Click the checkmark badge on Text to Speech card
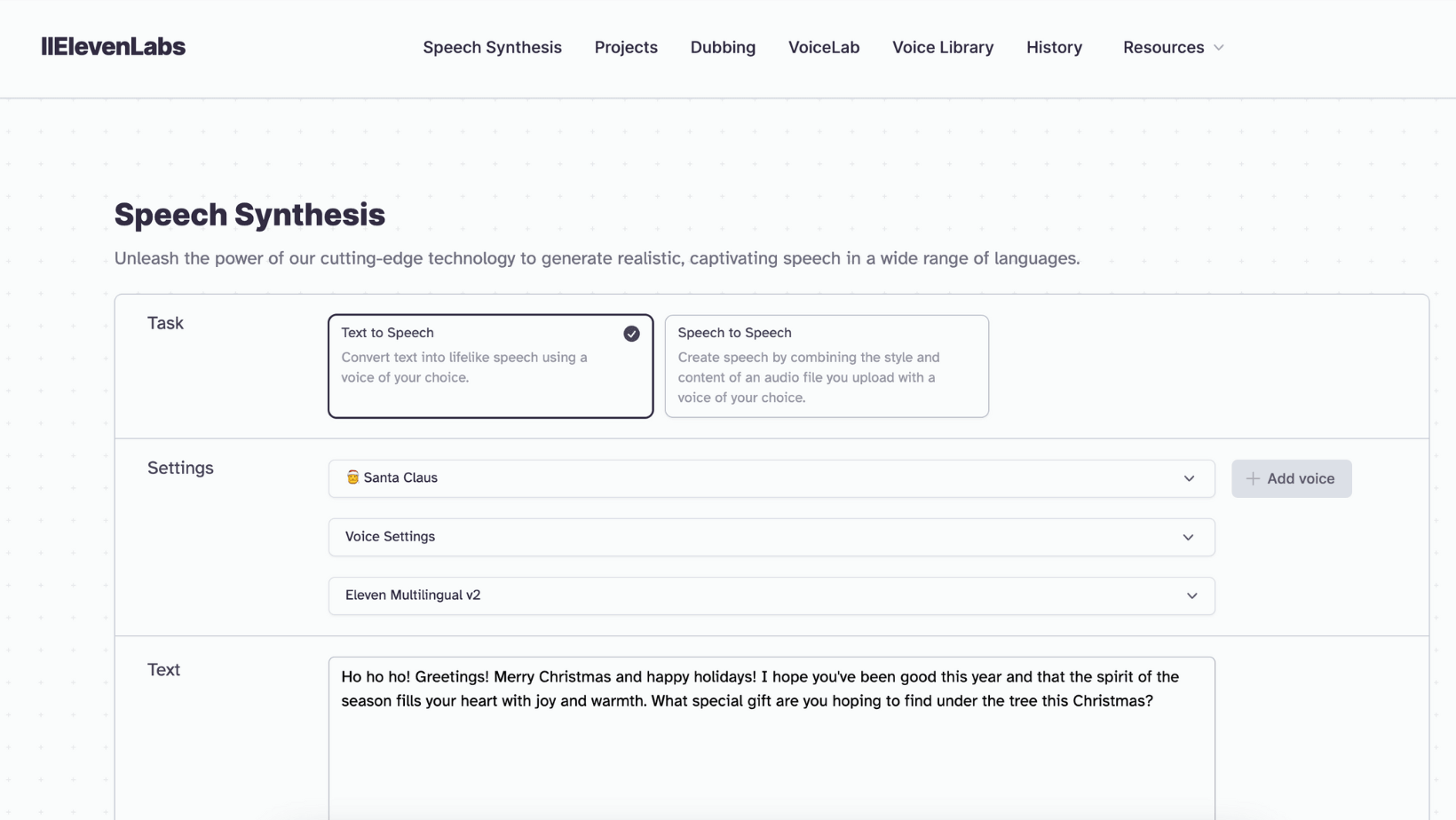Image resolution: width=1456 pixels, height=820 pixels. (631, 334)
